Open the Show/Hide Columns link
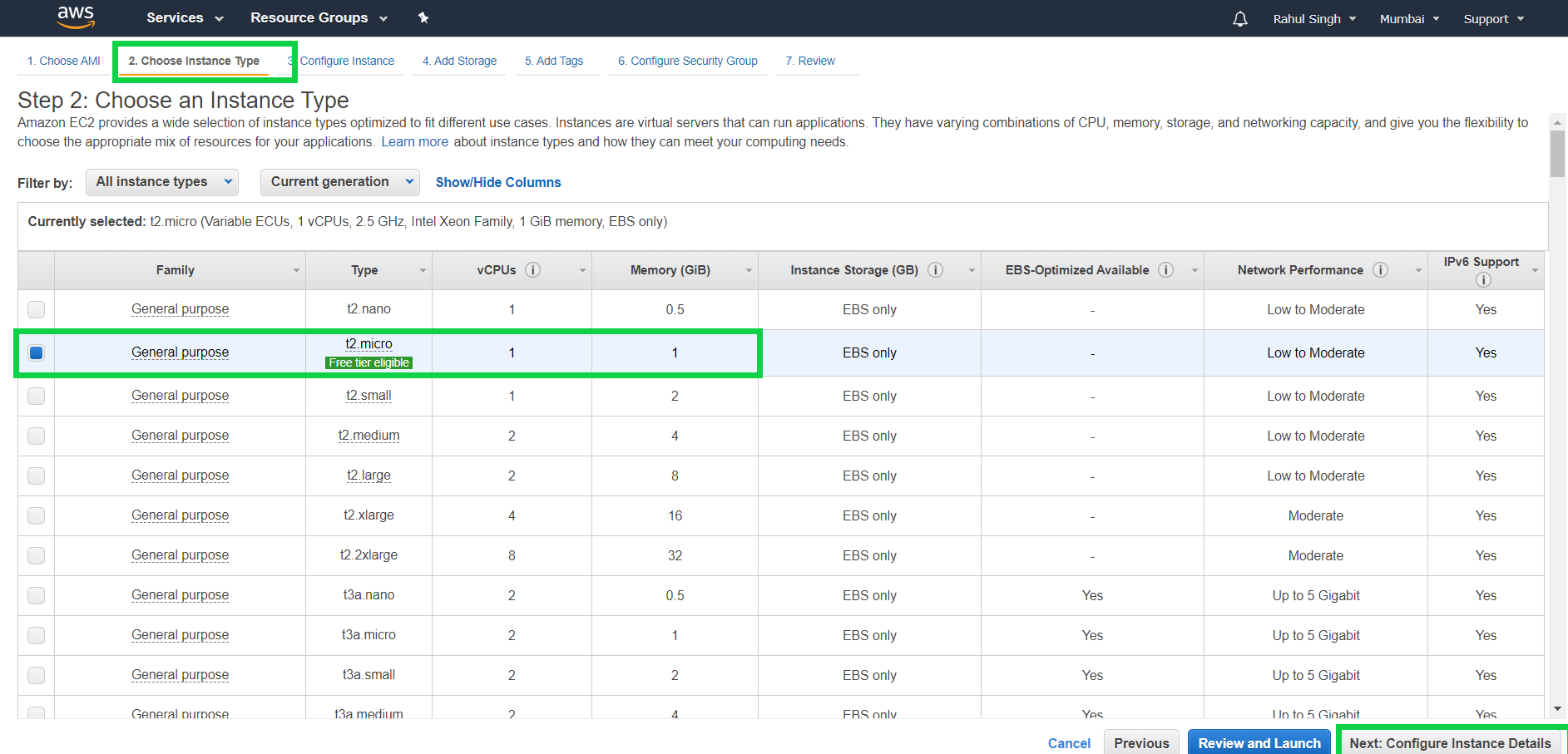The image size is (1568, 754). 497,181
